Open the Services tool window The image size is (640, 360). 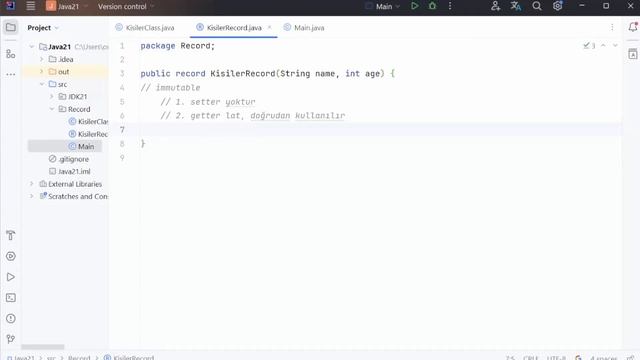11,256
